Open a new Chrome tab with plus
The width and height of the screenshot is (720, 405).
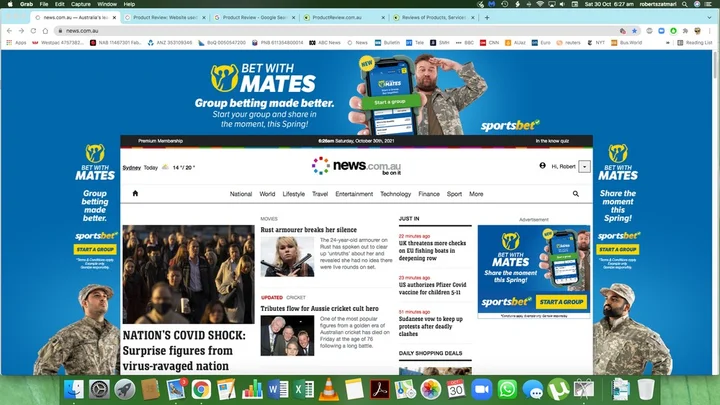(487, 17)
